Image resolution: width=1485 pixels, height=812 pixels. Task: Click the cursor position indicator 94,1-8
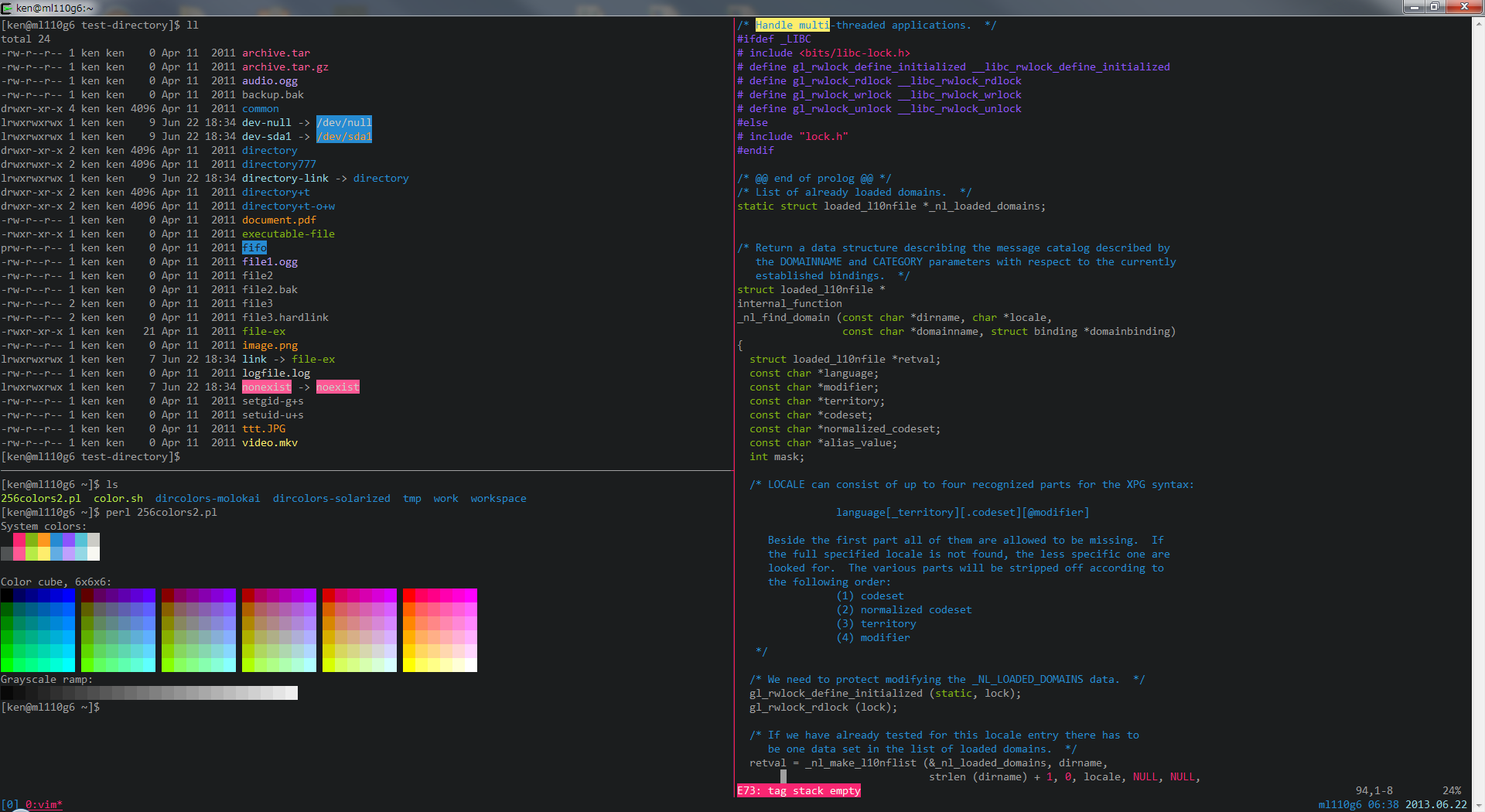tap(1374, 790)
